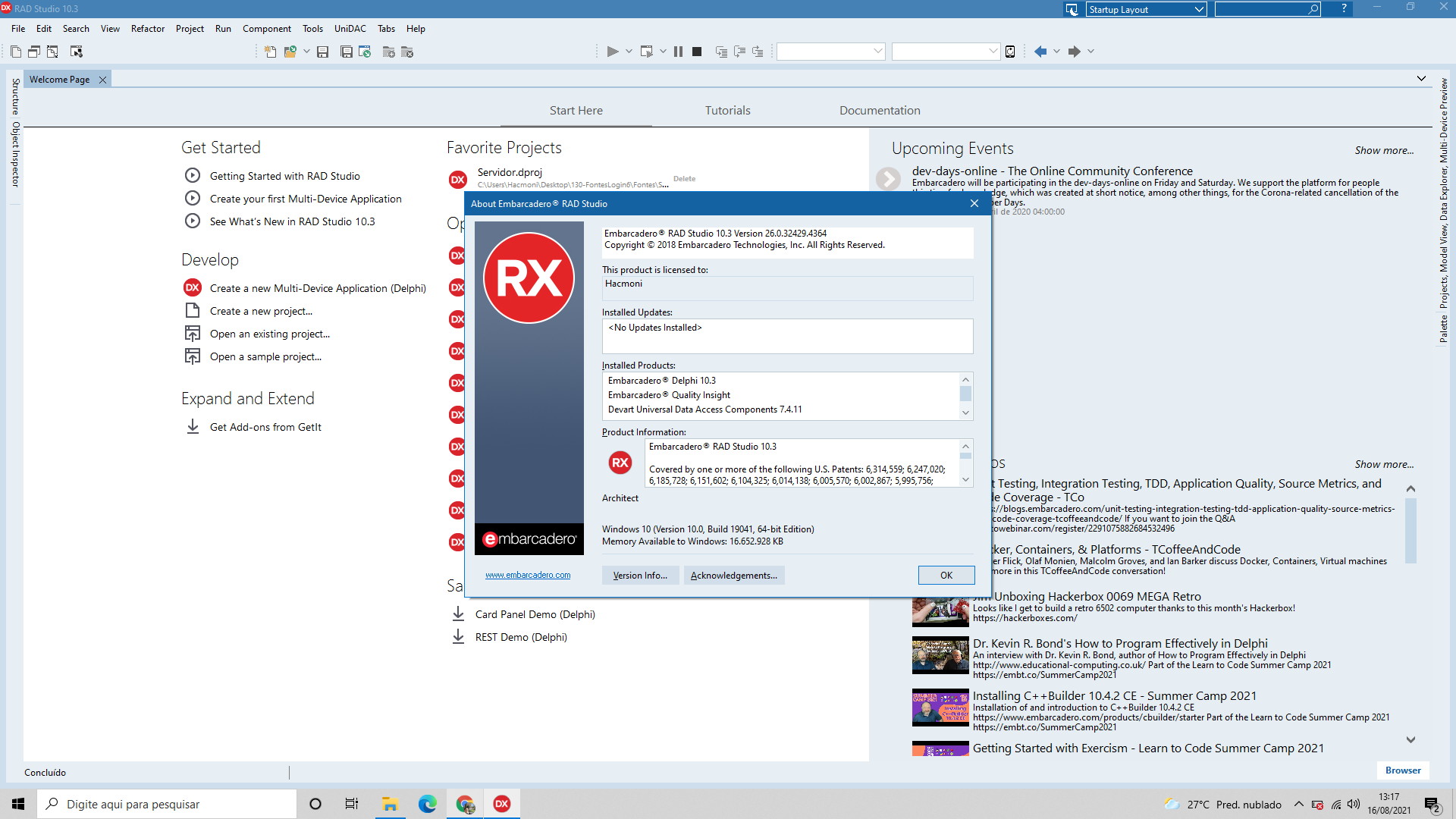Click the Run play button
Image resolution: width=1456 pixels, height=819 pixels.
click(x=613, y=52)
